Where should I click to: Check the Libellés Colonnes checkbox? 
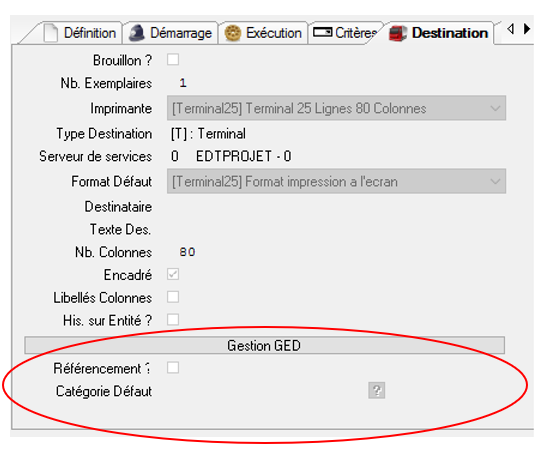(173, 297)
